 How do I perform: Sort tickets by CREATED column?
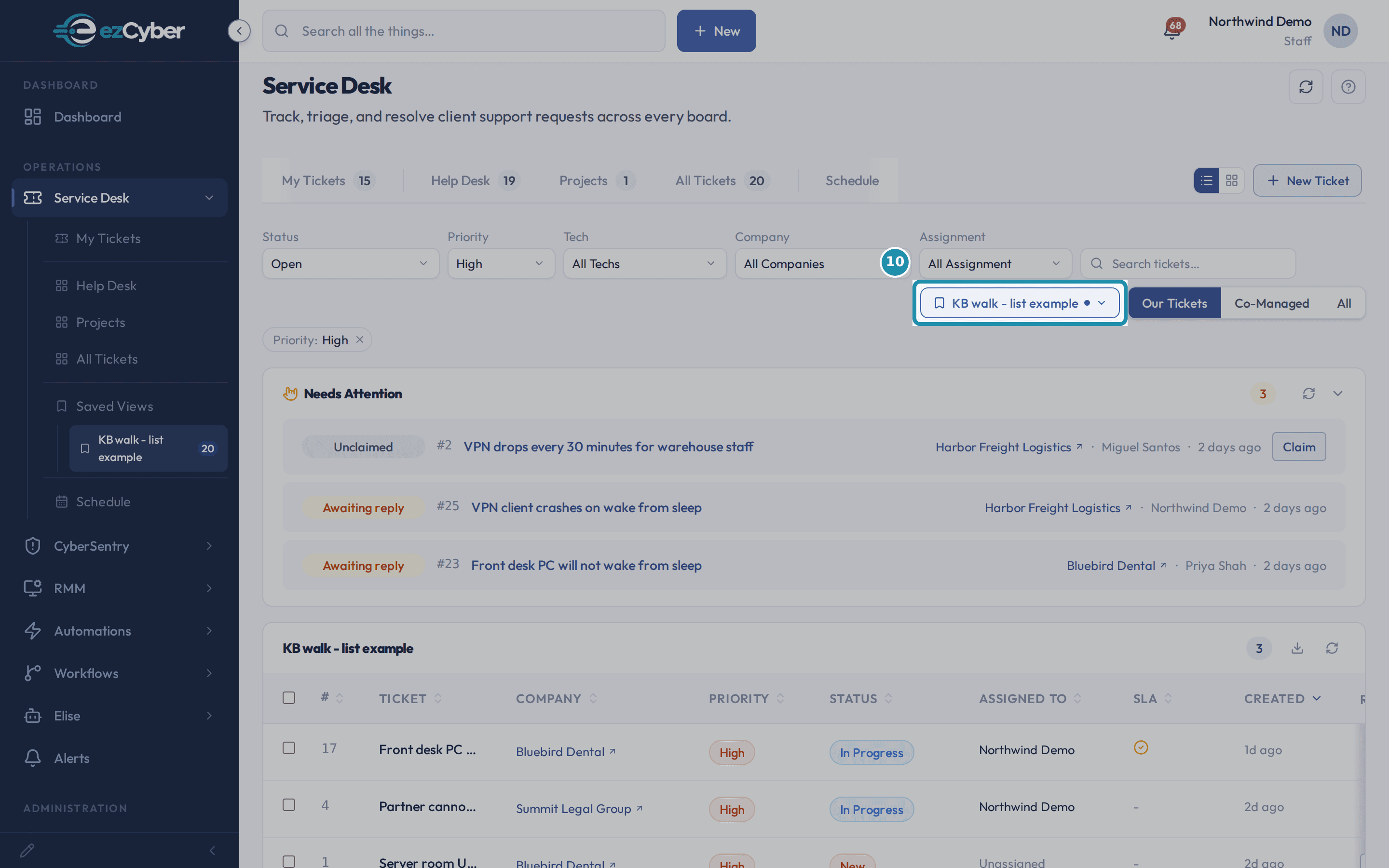click(1282, 699)
